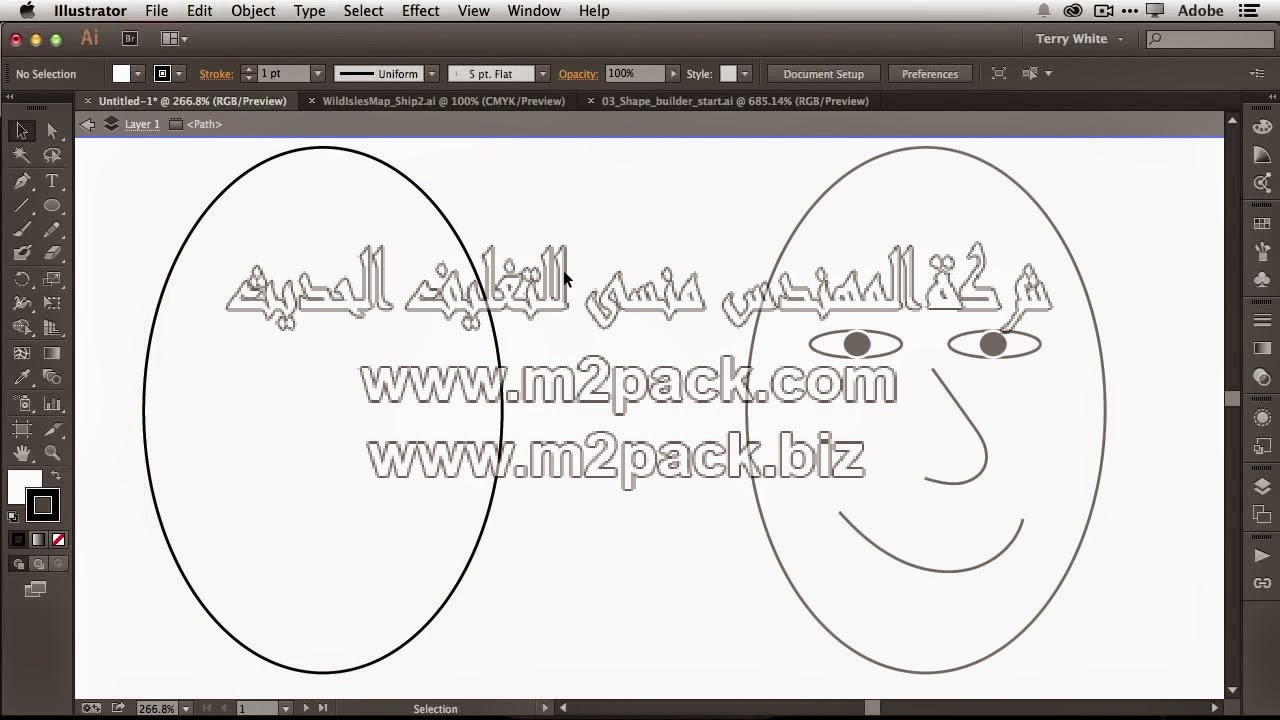The height and width of the screenshot is (720, 1280).
Task: Select the Scale tool
Action: tap(53, 279)
